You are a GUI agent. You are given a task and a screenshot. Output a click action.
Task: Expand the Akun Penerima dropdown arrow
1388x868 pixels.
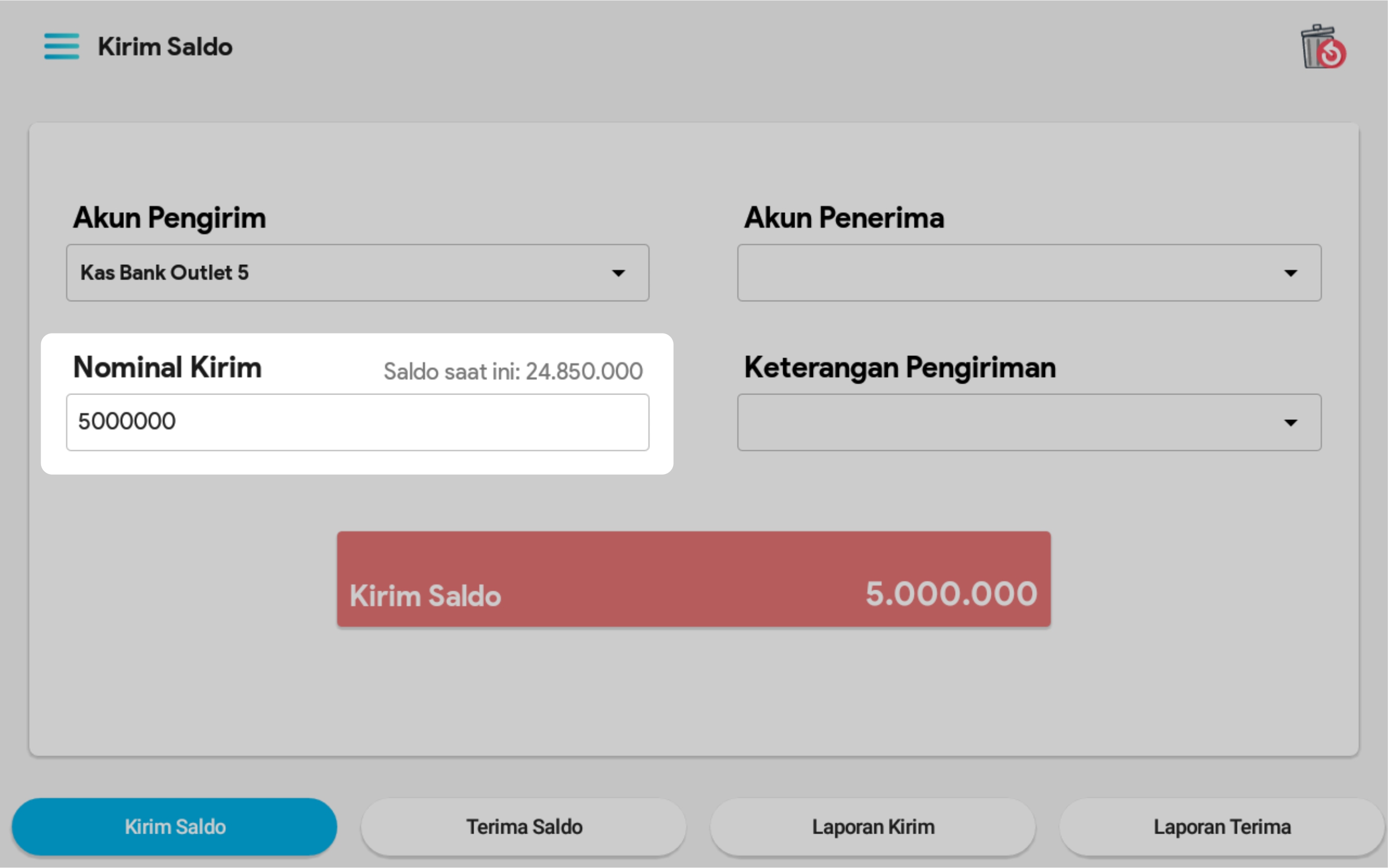click(x=1290, y=273)
